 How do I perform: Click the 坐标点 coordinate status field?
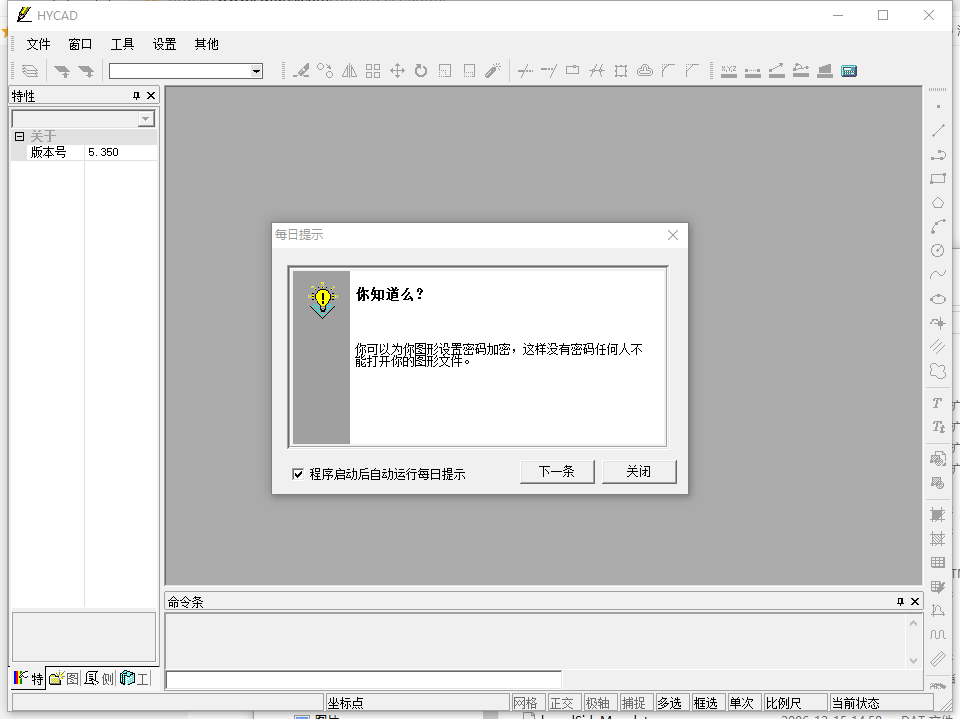(416, 702)
